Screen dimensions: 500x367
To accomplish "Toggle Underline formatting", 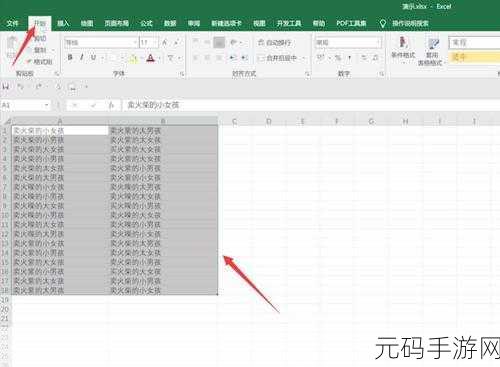I will (93, 58).
